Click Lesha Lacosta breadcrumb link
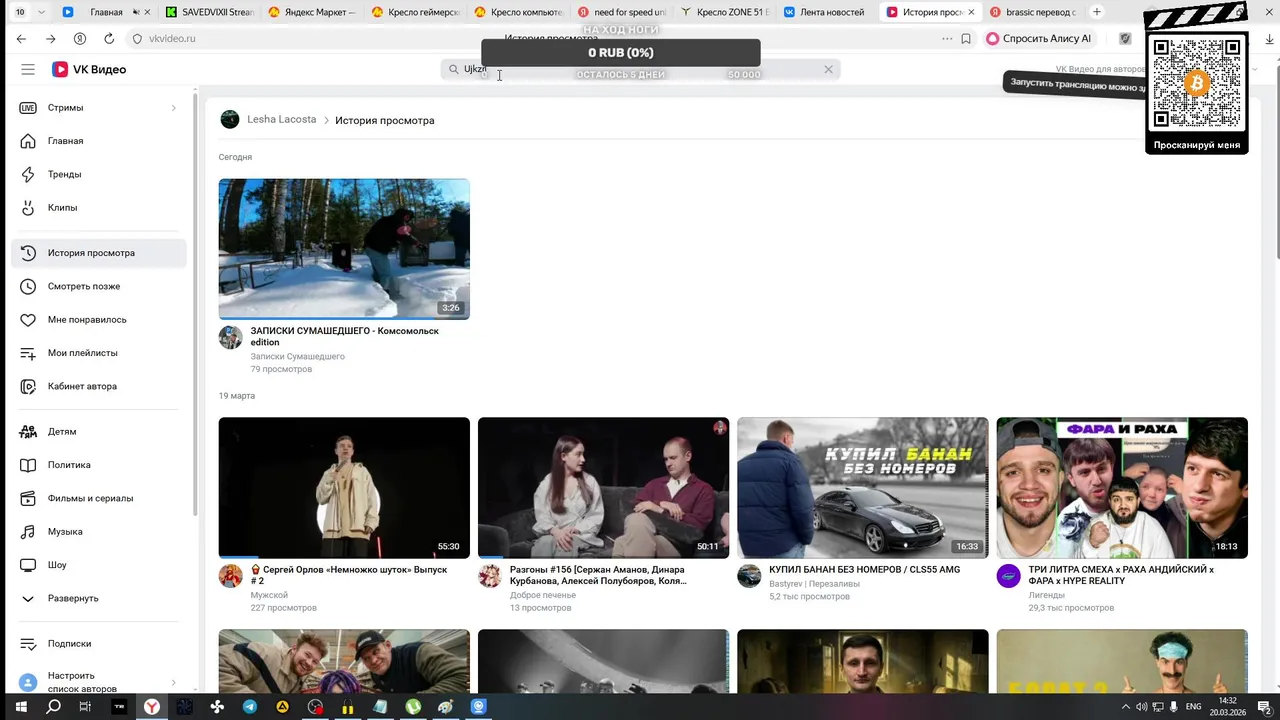1280x720 pixels. (x=281, y=120)
